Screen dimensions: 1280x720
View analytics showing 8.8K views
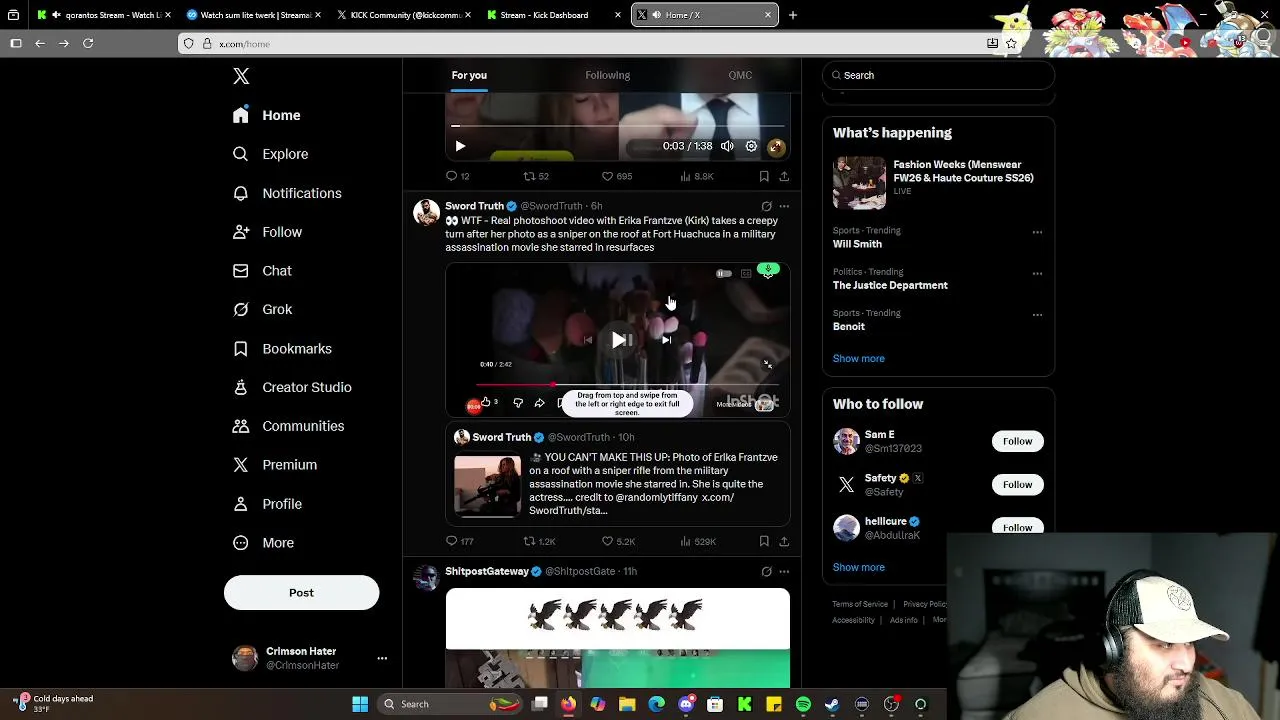pos(696,176)
